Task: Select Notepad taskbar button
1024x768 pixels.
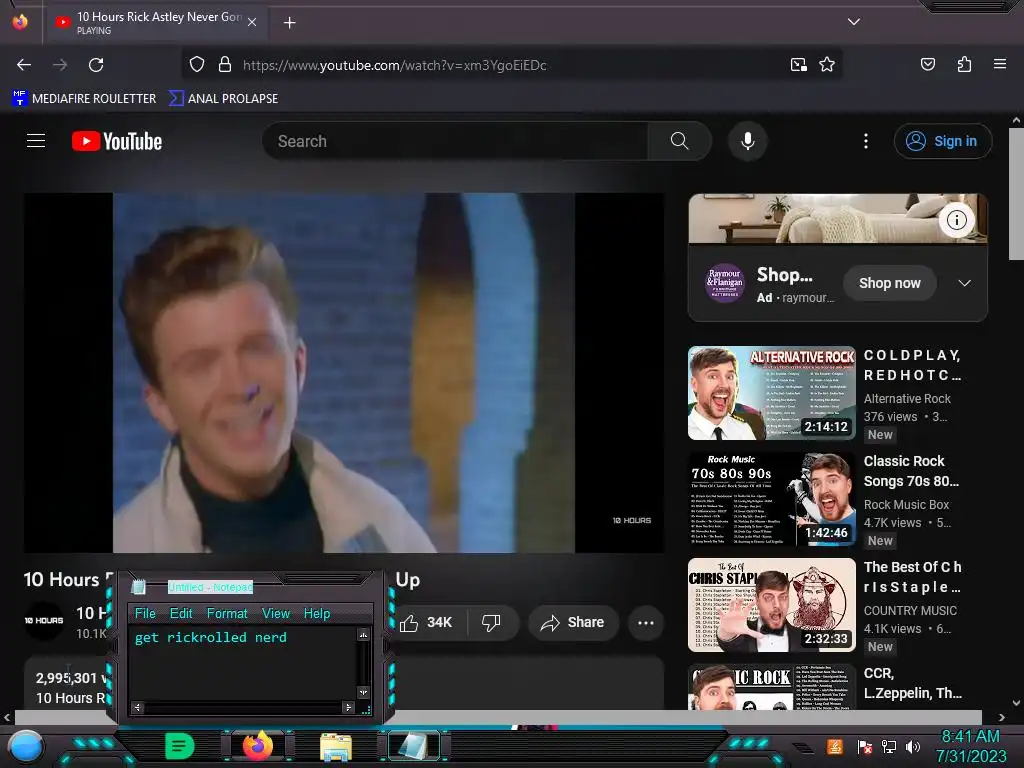Action: (x=414, y=746)
